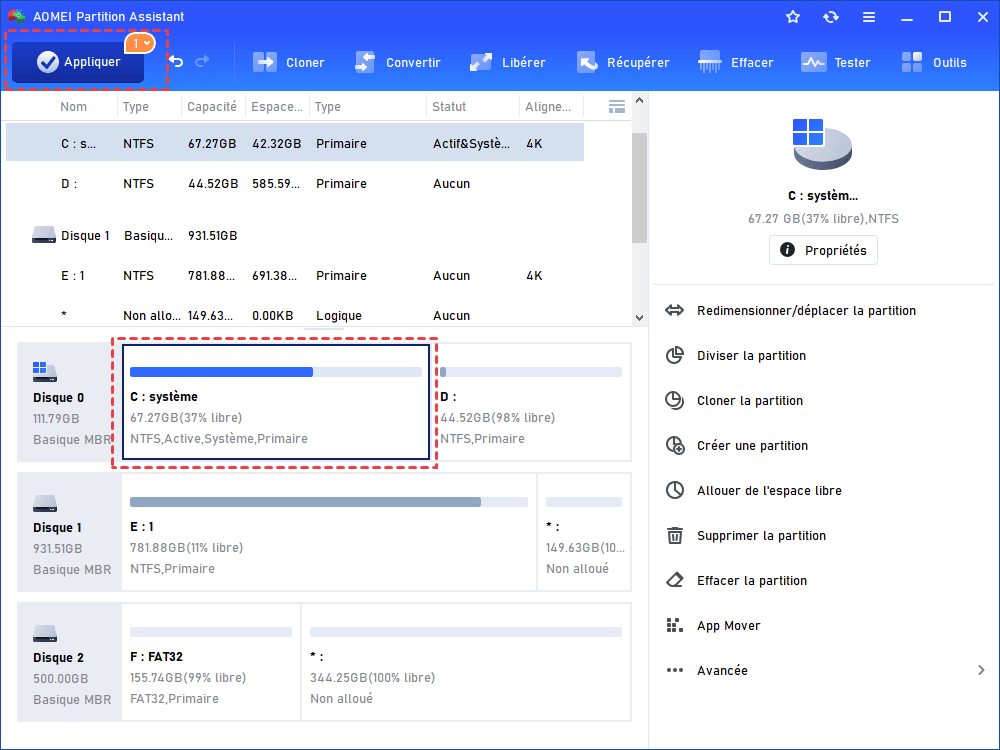Image resolution: width=1000 pixels, height=750 pixels.
Task: Open App Mover
Action: coord(714,626)
